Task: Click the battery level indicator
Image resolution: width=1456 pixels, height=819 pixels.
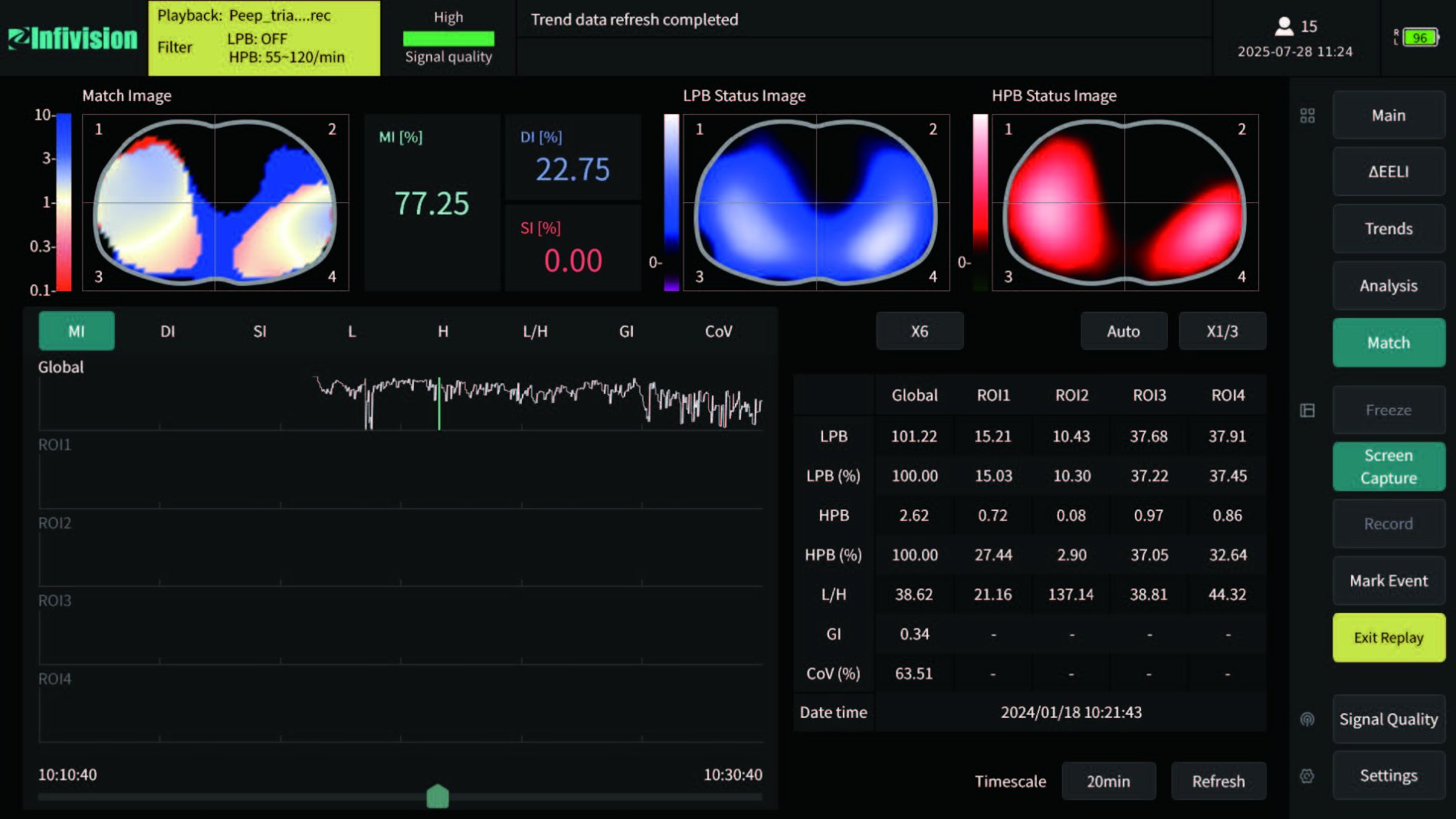Action: click(x=1419, y=38)
